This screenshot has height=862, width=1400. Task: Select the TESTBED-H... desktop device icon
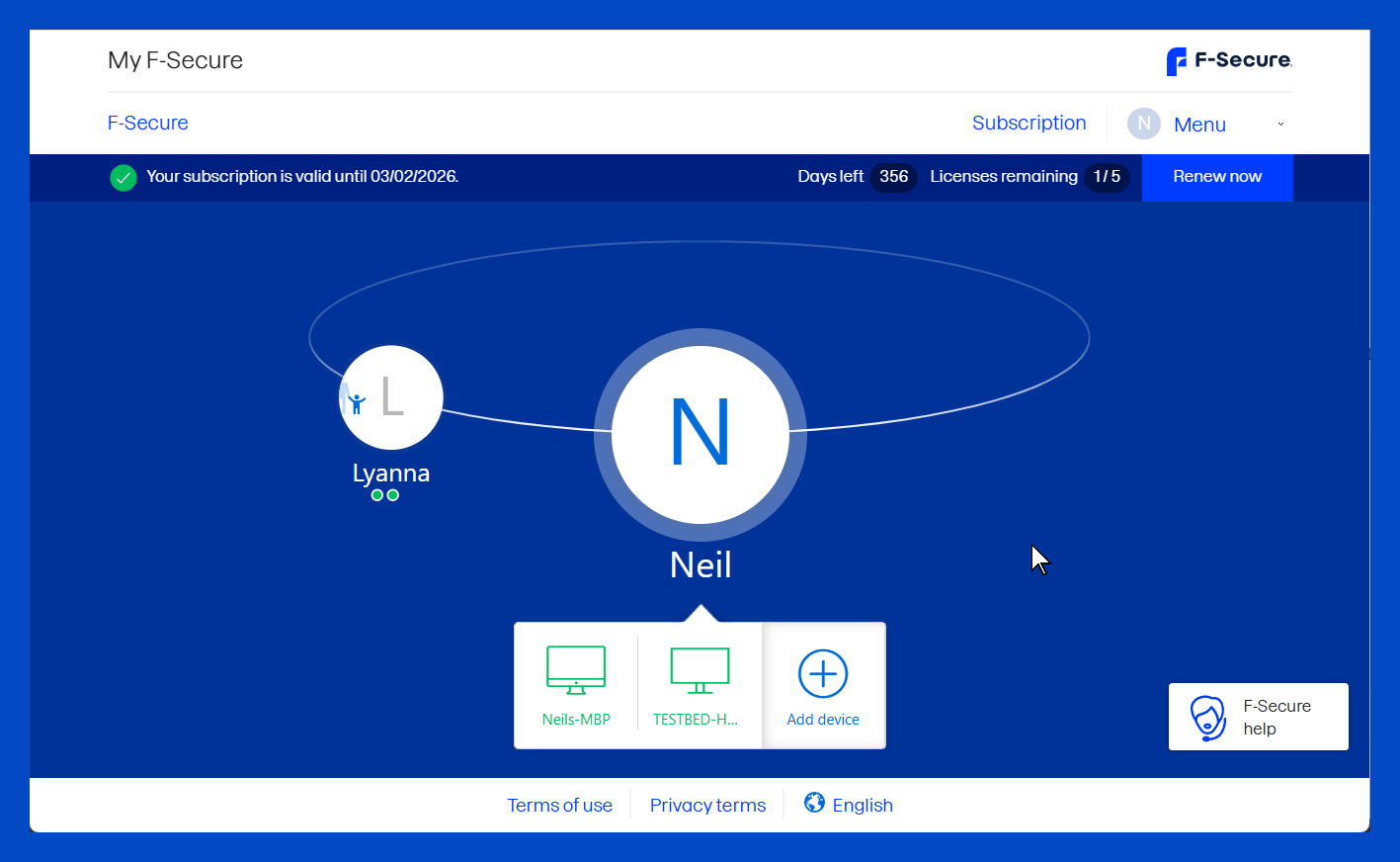coord(700,670)
